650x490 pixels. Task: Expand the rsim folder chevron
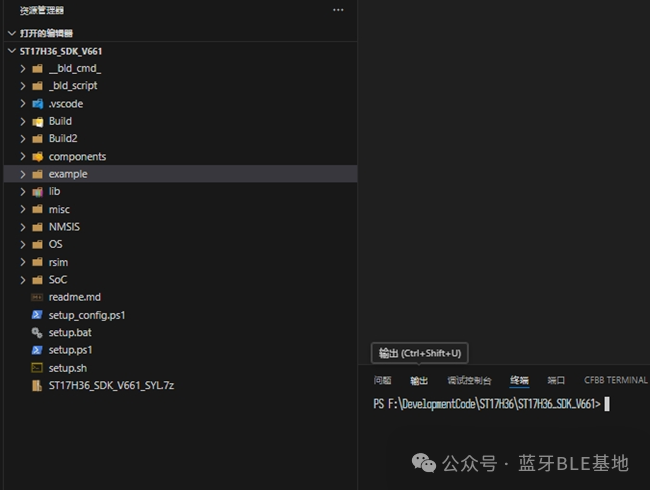[x=23, y=262]
